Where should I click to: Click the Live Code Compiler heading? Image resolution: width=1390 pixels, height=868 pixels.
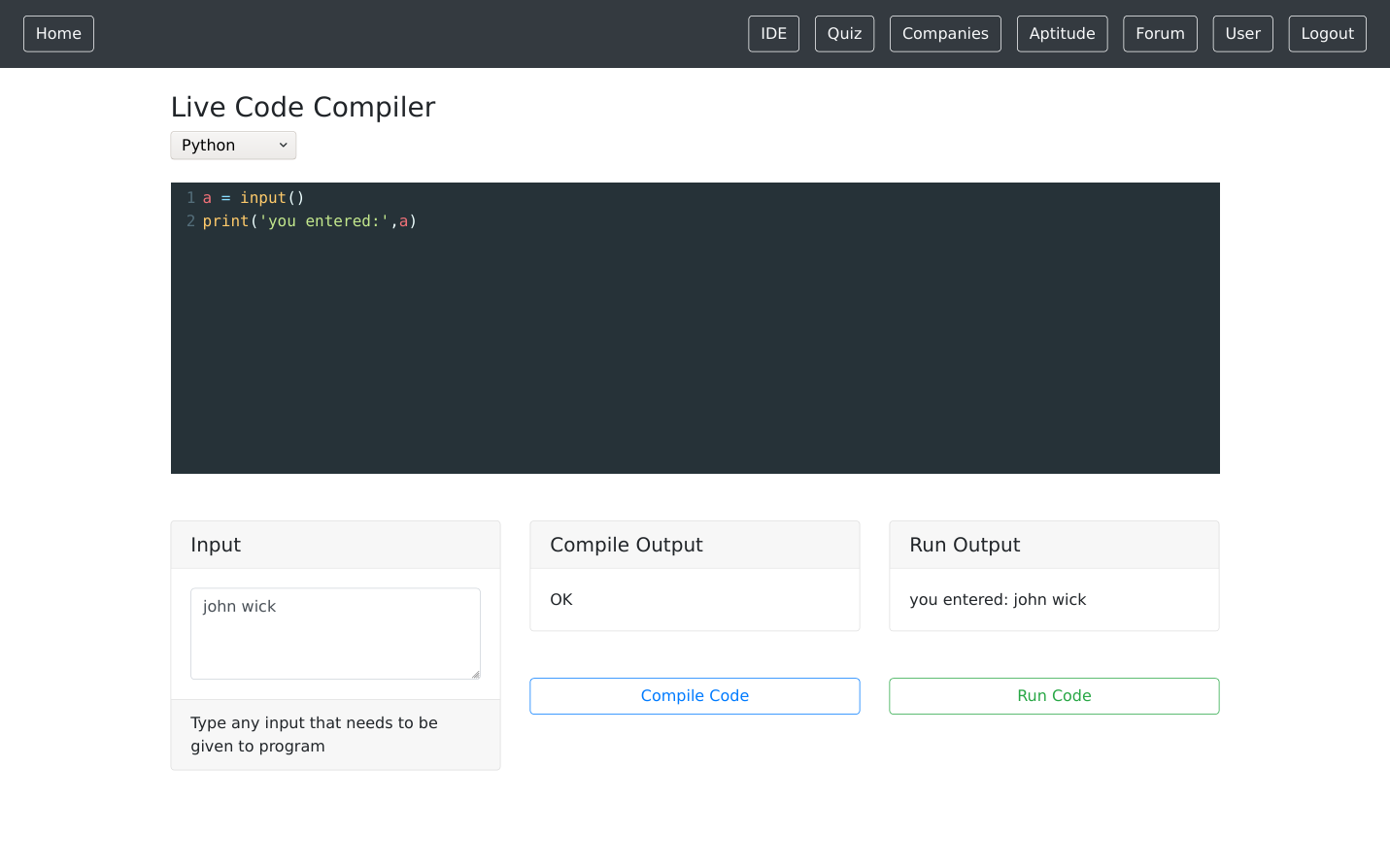click(303, 107)
